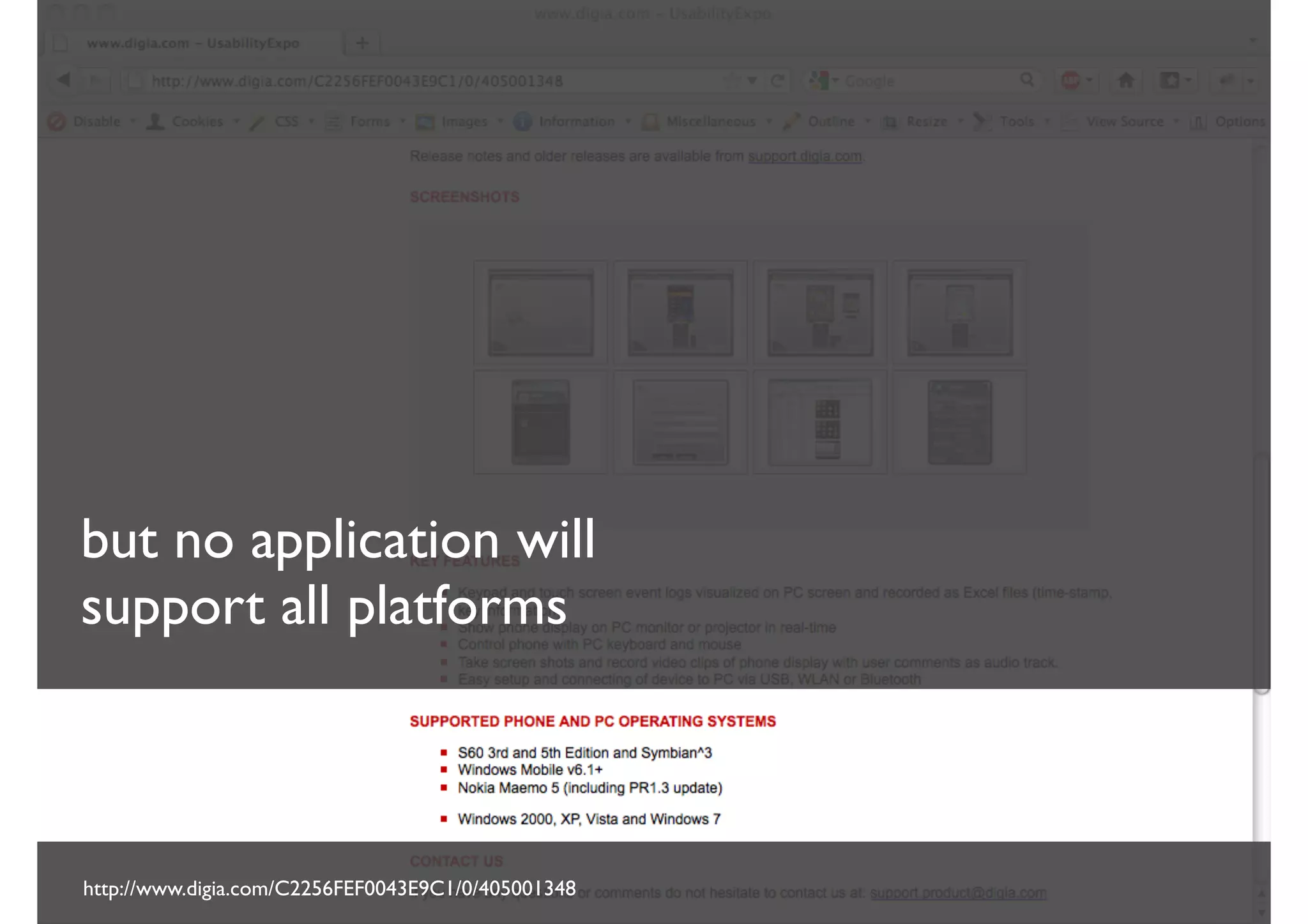Screen dimensions: 1308x924
Task: Reload the page with the refresh icon
Action: point(777,81)
